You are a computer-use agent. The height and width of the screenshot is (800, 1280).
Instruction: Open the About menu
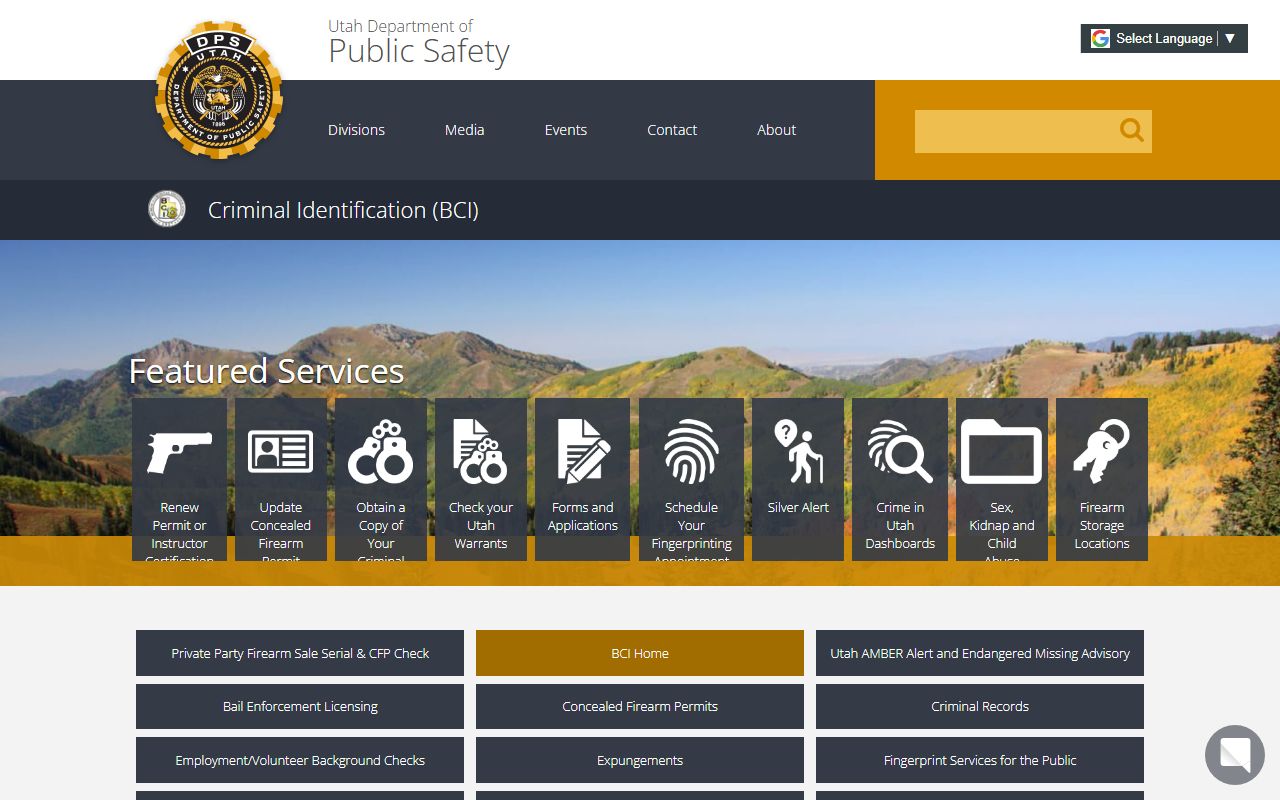[x=777, y=130]
